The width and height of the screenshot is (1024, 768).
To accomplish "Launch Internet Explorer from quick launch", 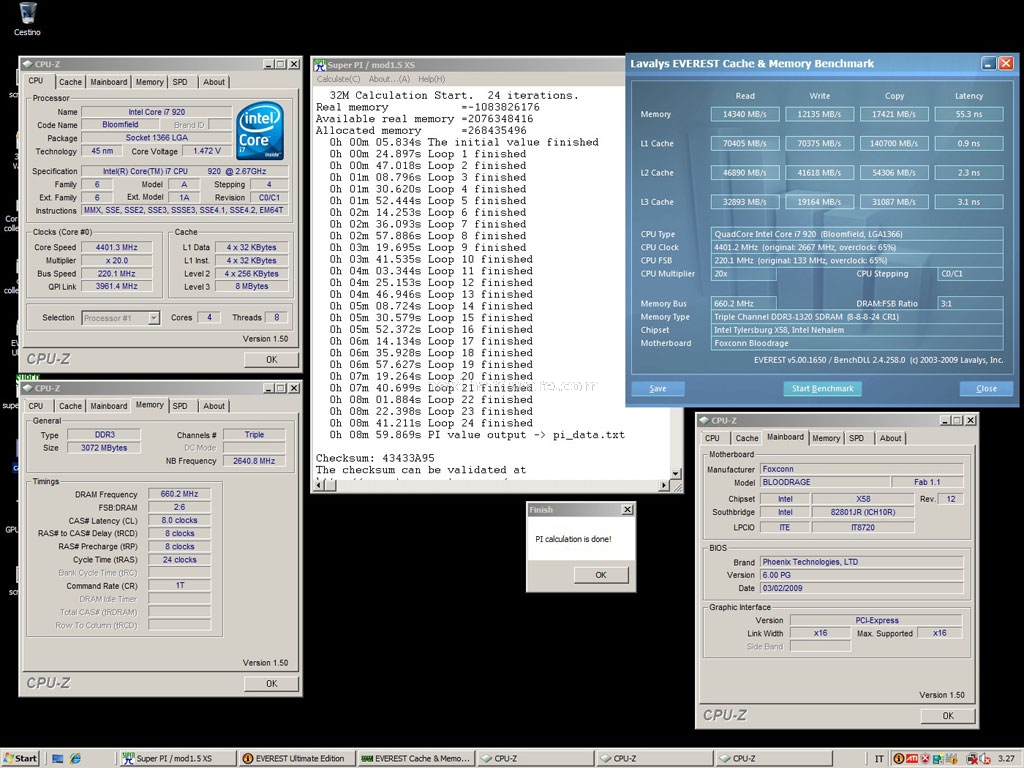I will pos(76,758).
